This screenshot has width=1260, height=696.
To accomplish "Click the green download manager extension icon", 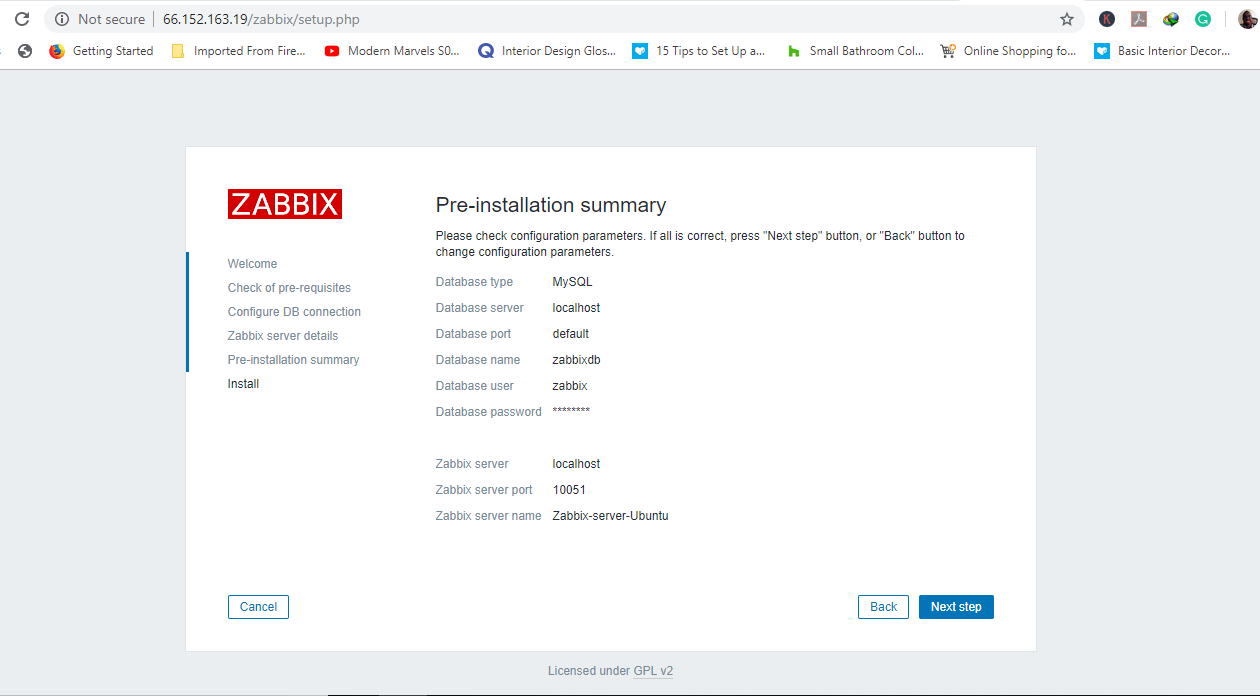I will point(1171,19).
